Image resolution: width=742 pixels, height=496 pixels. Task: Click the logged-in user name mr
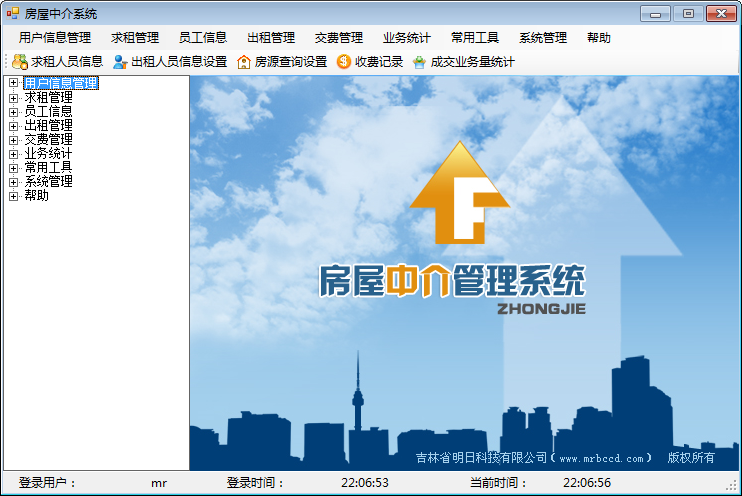(x=159, y=483)
